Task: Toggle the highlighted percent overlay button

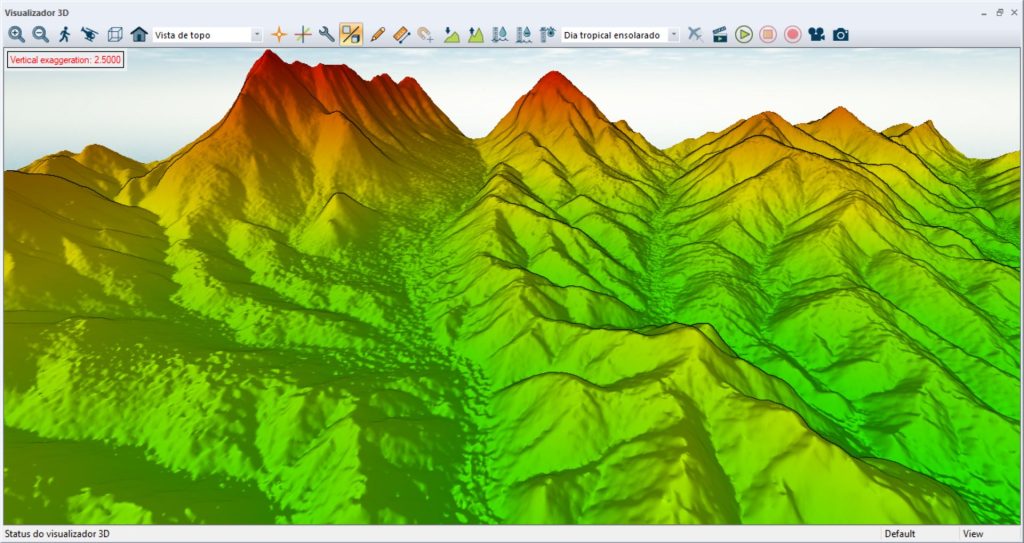Action: [351, 34]
